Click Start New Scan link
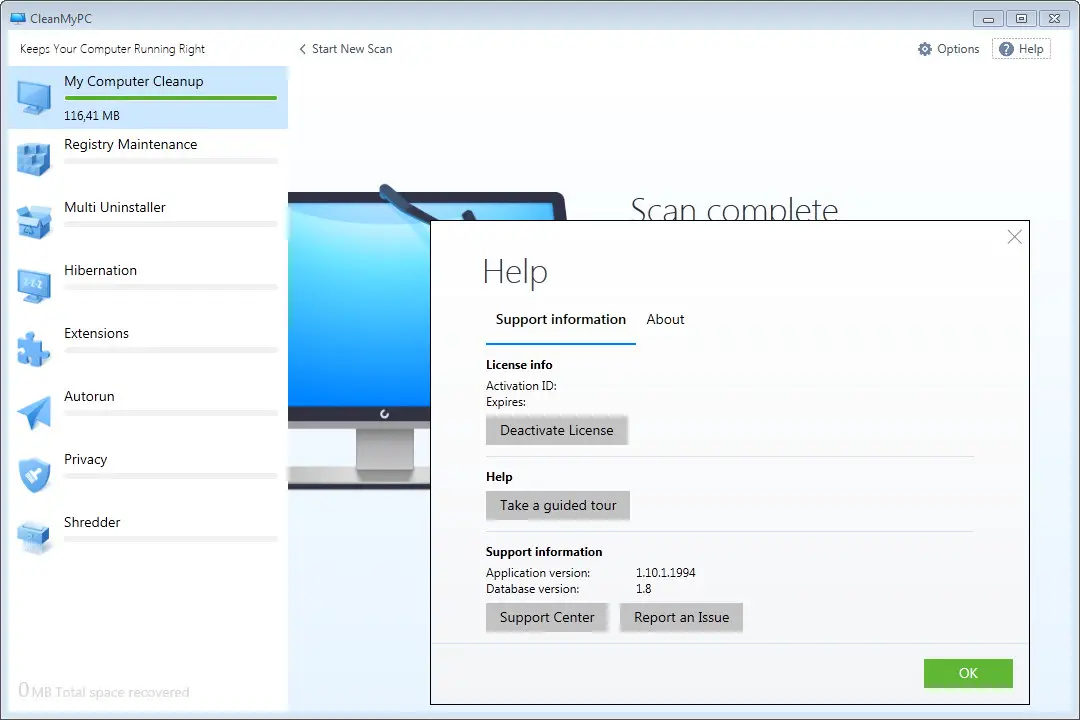1080x720 pixels. (352, 49)
